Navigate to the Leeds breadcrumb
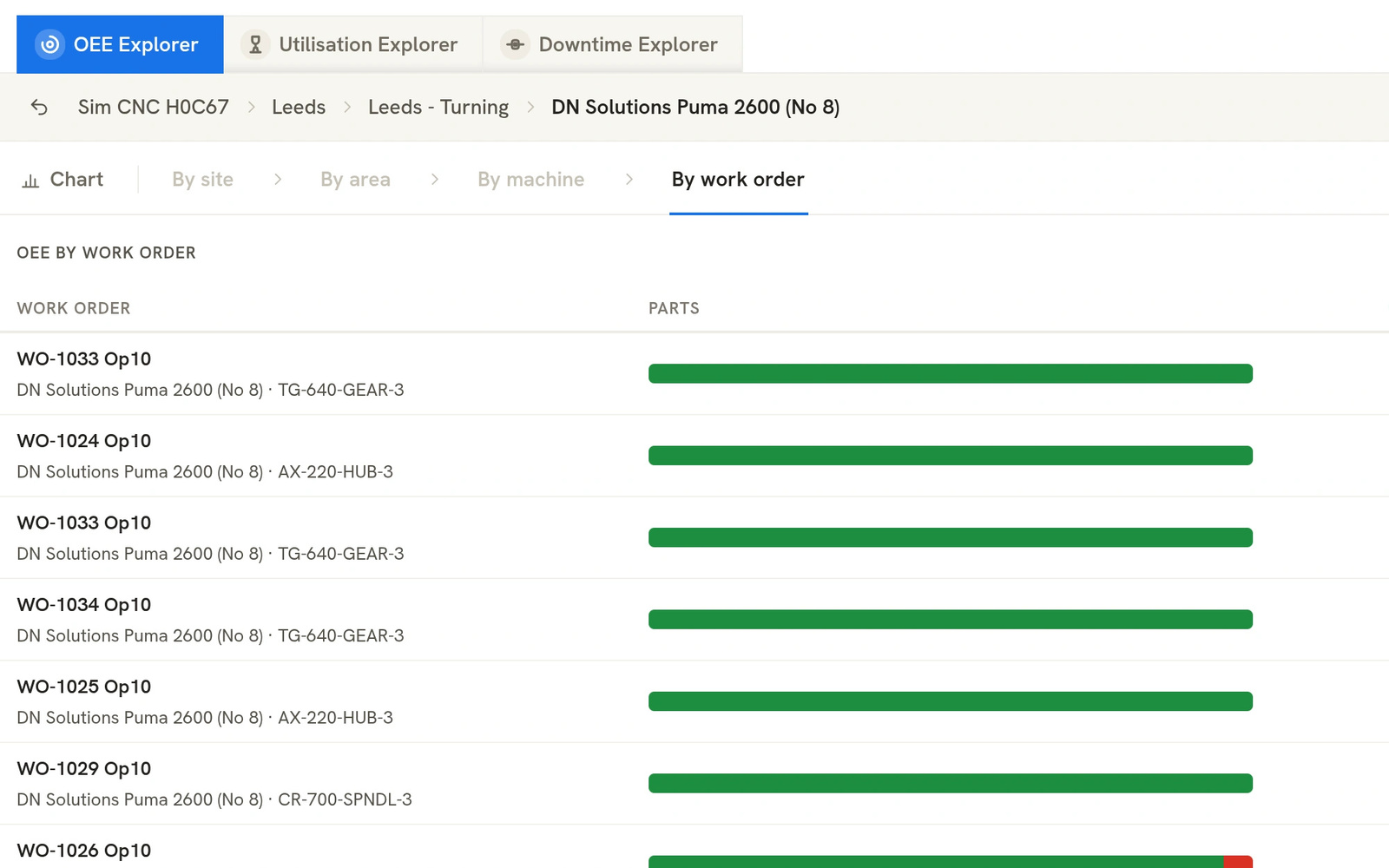This screenshot has width=1389, height=868. tap(299, 107)
